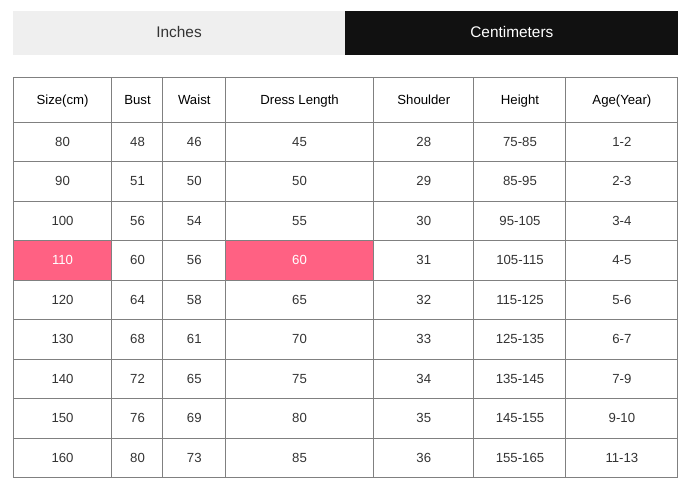Screen dimensions: 692x488
Task: Click the height 155-165 cell
Action: pos(519,458)
